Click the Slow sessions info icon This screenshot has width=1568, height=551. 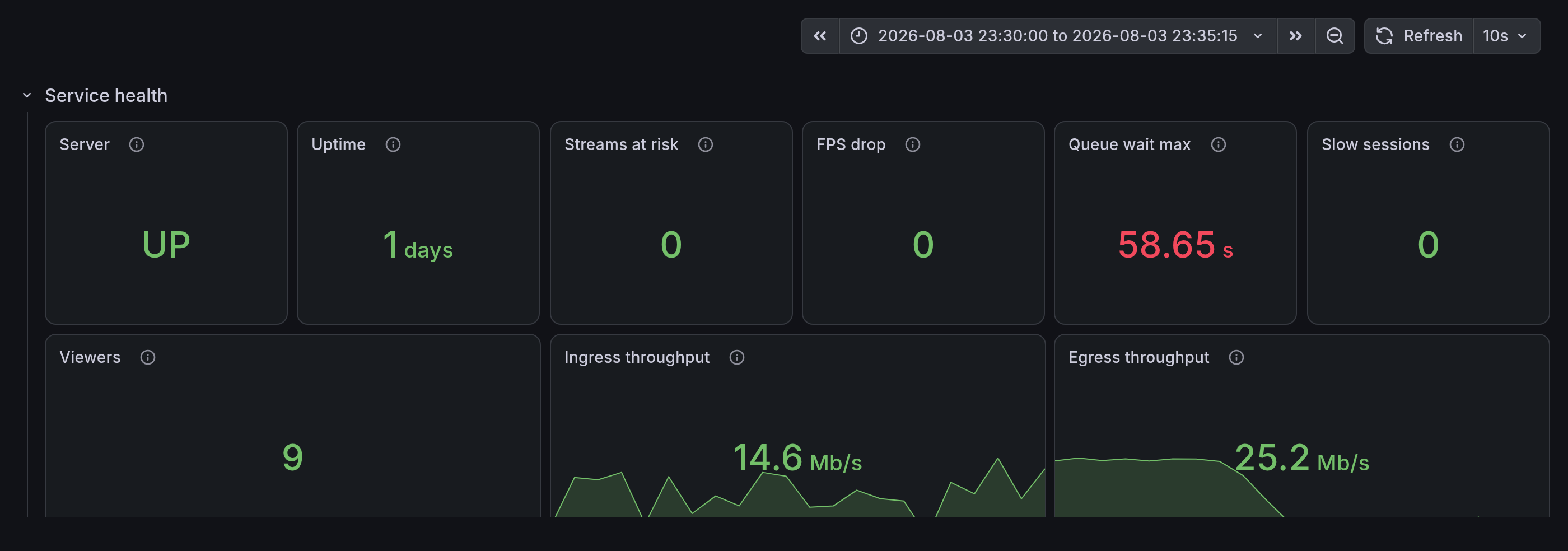coord(1457,144)
